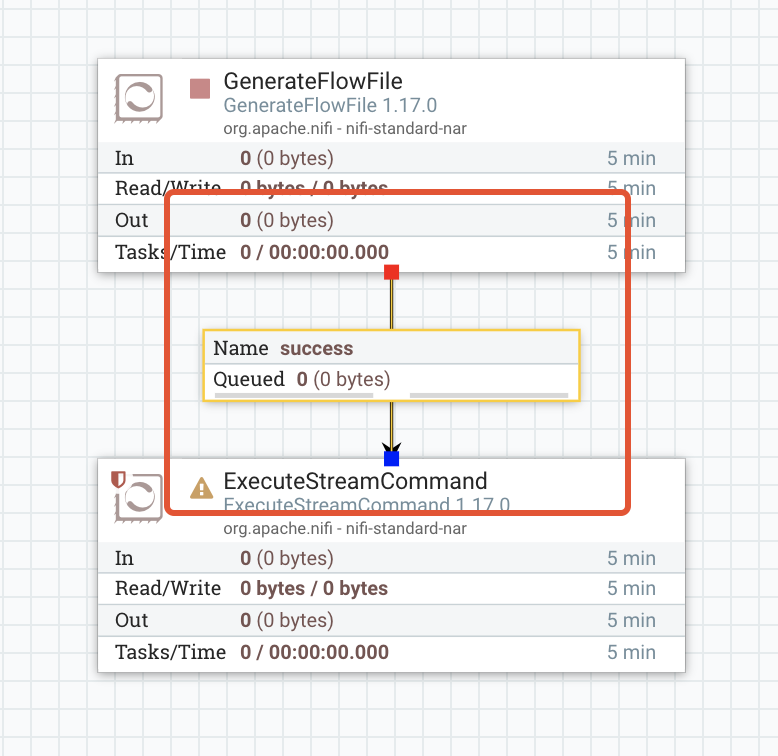Click the ExecuteStreamCommand processor icon
Image resolution: width=778 pixels, height=756 pixels.
(x=139, y=498)
